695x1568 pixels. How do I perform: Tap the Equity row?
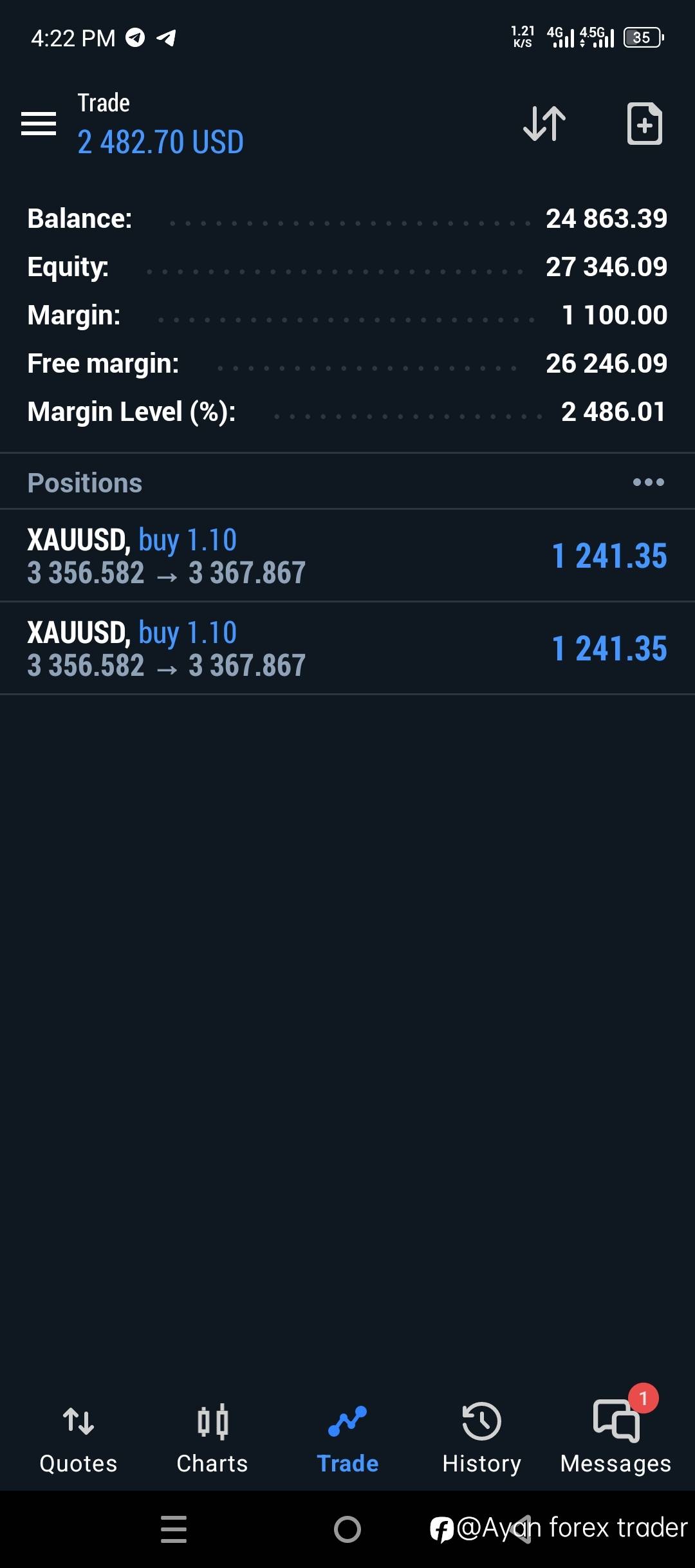pyautogui.click(x=347, y=267)
